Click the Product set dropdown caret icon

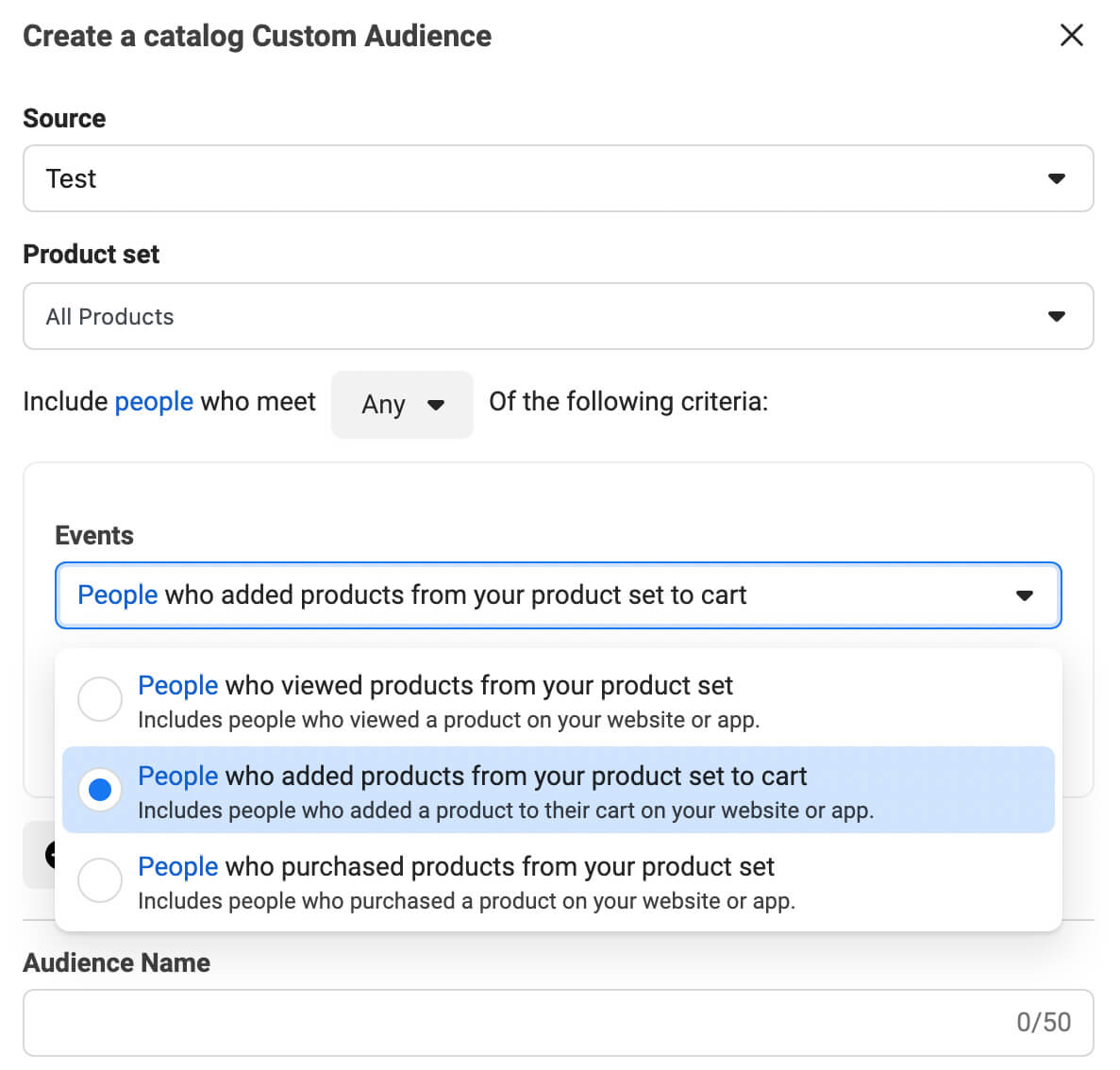[1057, 316]
